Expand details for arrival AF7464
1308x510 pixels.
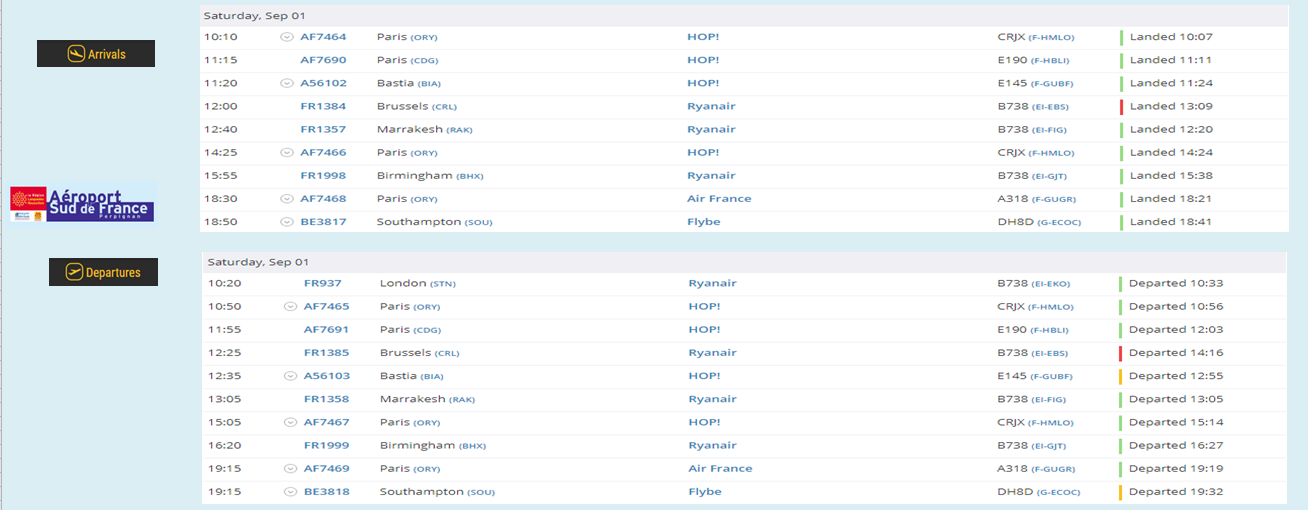[x=287, y=37]
